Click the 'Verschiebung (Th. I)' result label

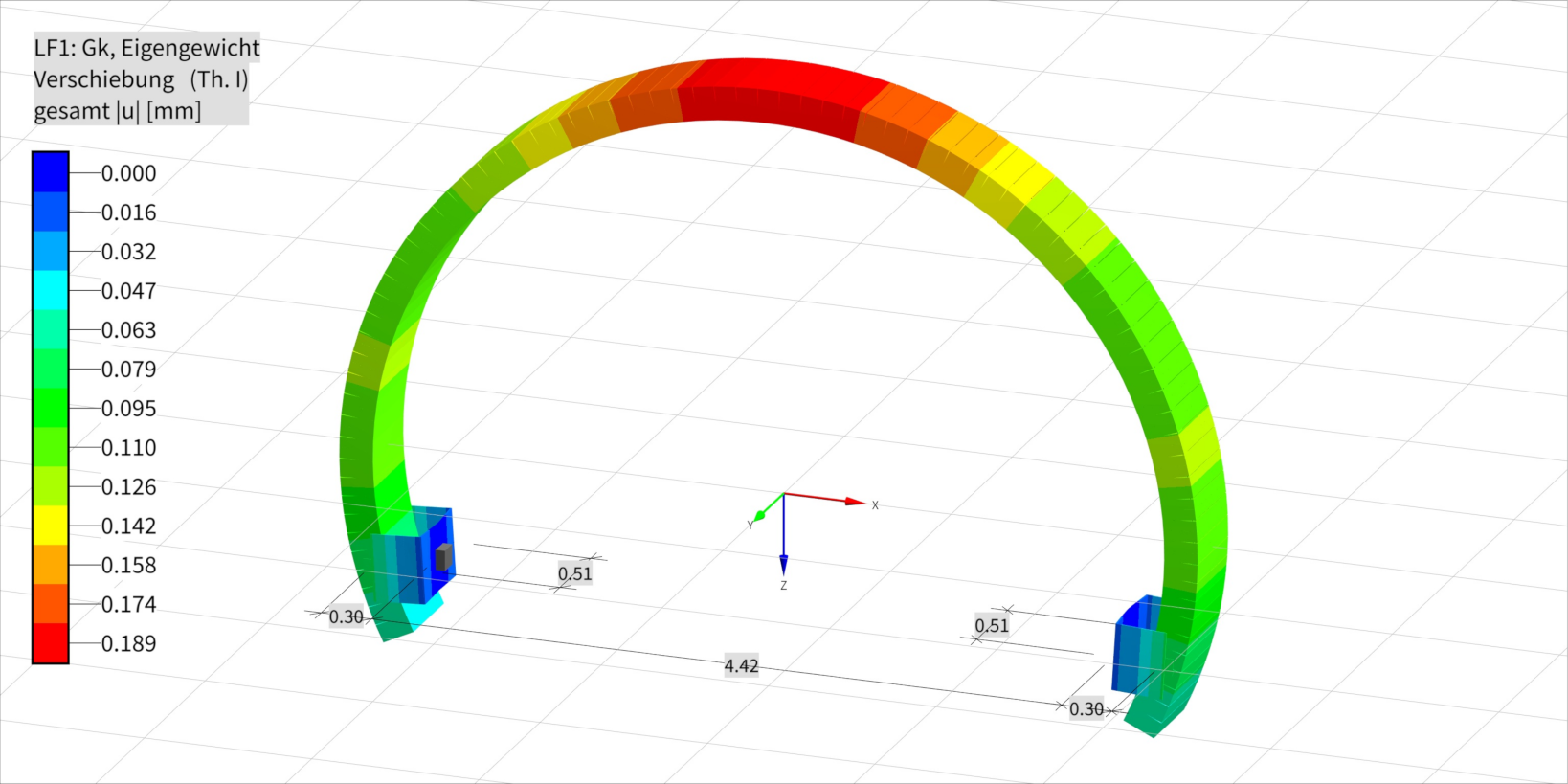[141, 79]
